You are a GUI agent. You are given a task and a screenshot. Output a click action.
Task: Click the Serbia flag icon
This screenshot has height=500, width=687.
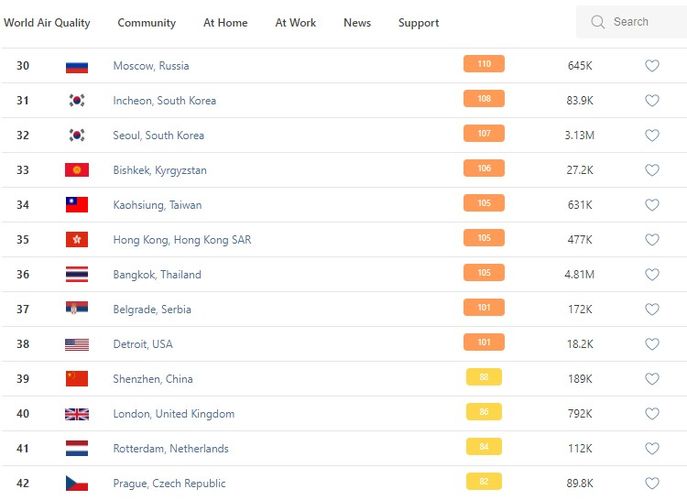pos(77,309)
